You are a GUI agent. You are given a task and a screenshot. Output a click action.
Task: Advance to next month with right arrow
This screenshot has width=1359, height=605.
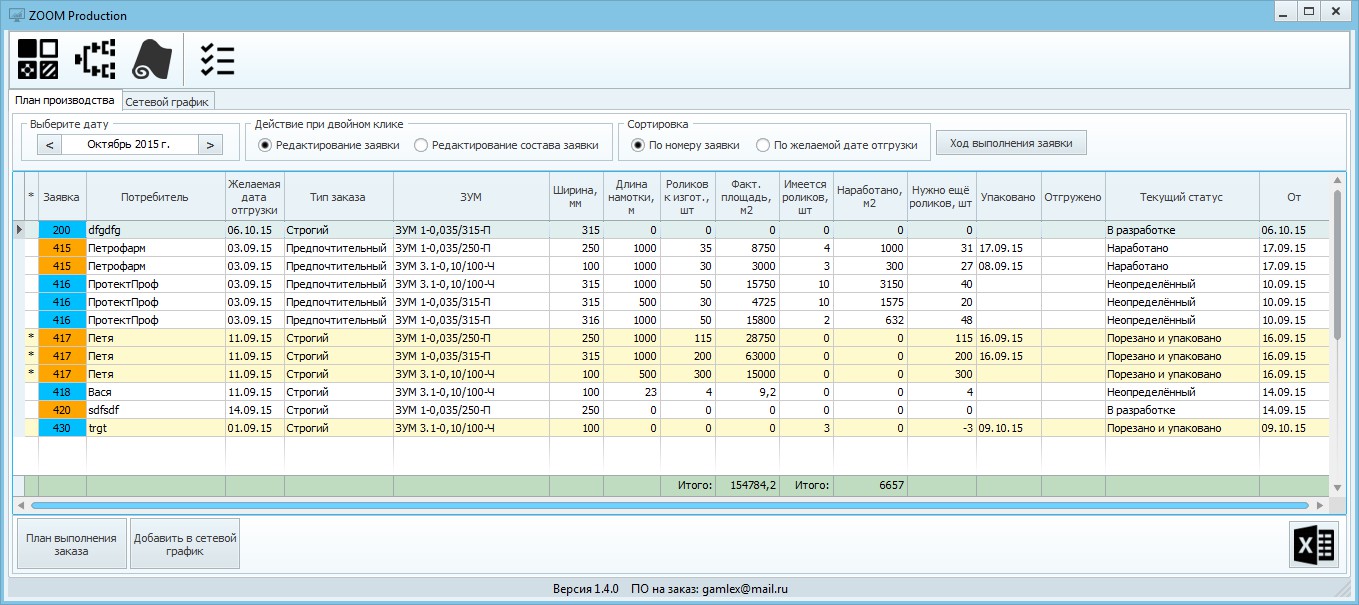coord(209,145)
